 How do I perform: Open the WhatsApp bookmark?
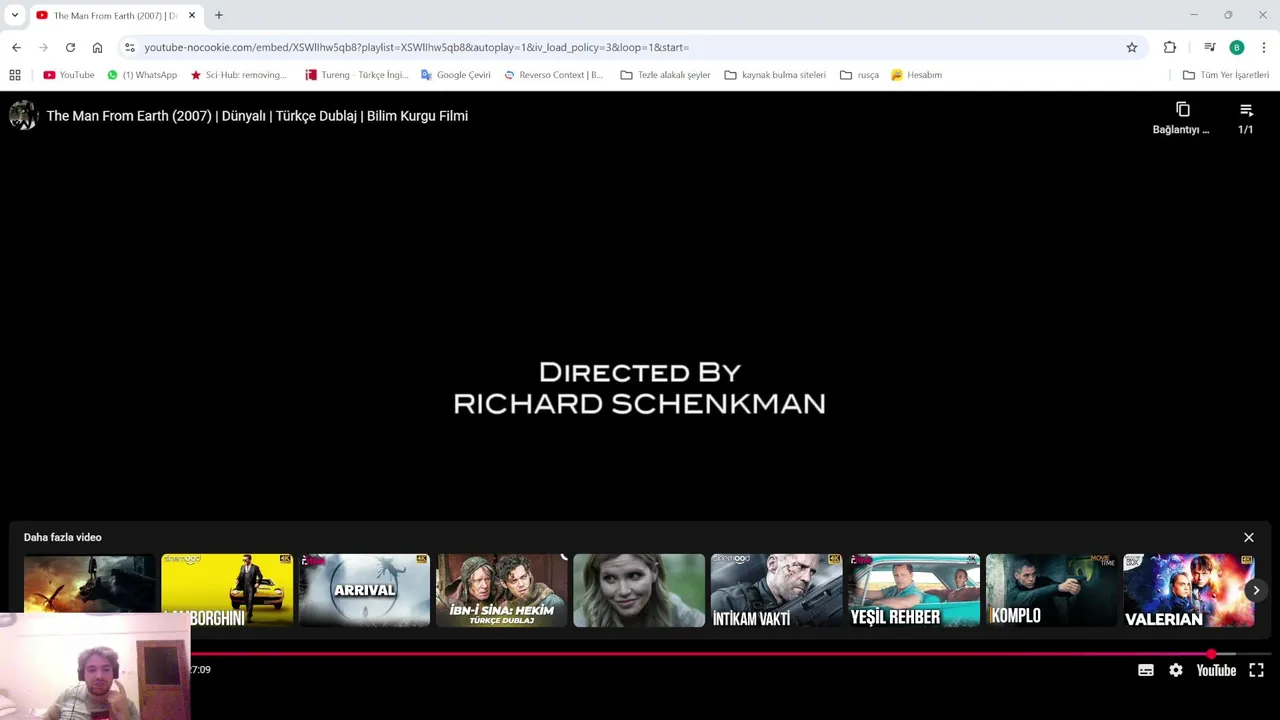(142, 75)
